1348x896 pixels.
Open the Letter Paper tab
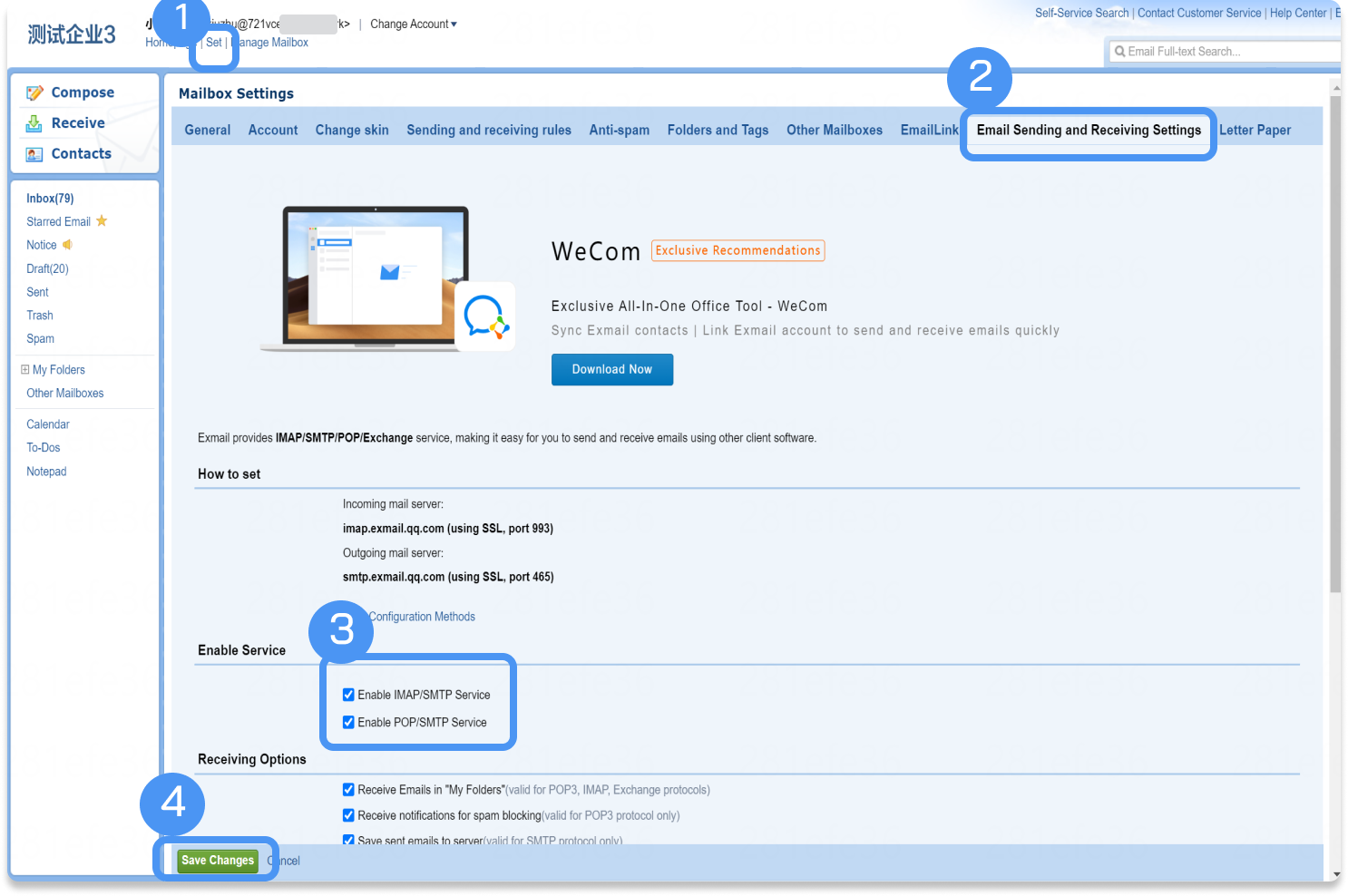(x=1255, y=130)
